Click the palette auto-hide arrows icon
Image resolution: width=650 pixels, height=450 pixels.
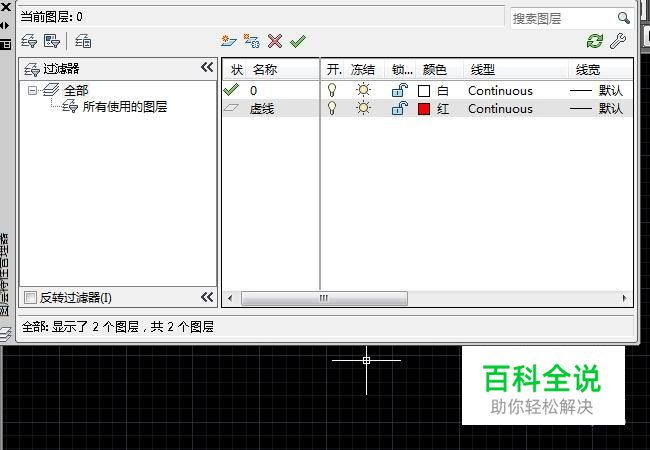click(x=5, y=25)
